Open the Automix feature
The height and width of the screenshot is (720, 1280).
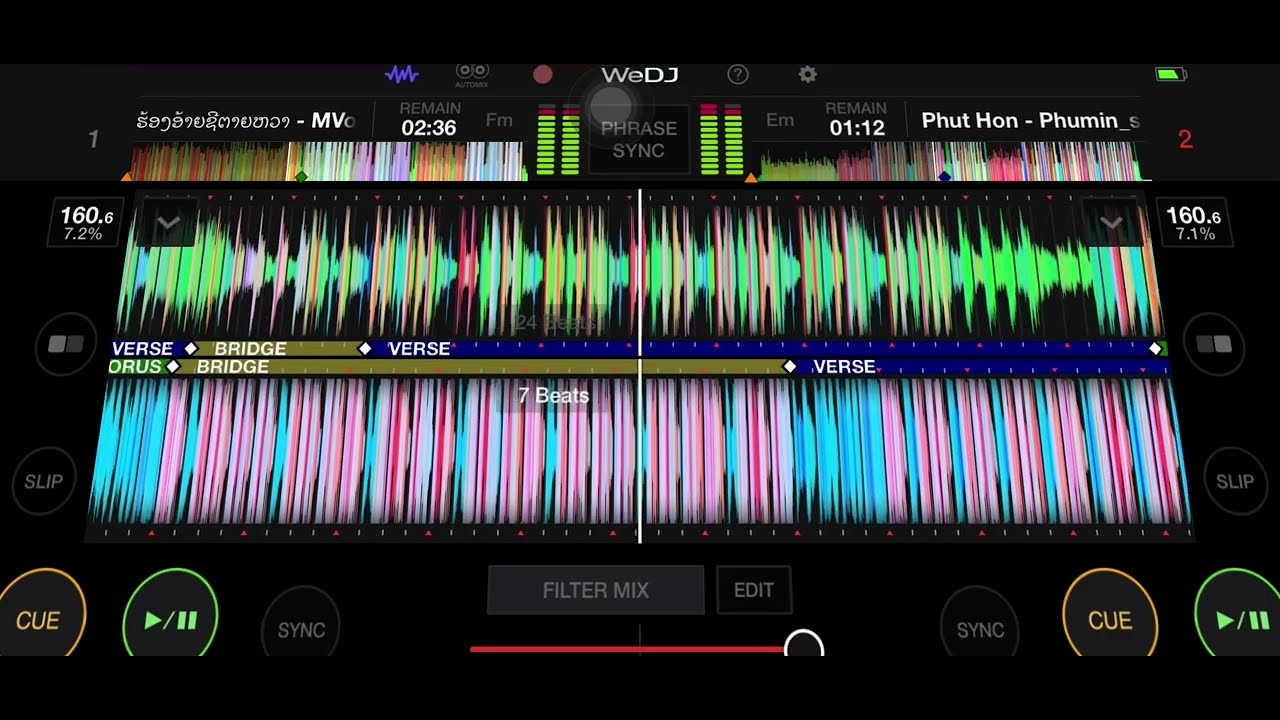472,74
